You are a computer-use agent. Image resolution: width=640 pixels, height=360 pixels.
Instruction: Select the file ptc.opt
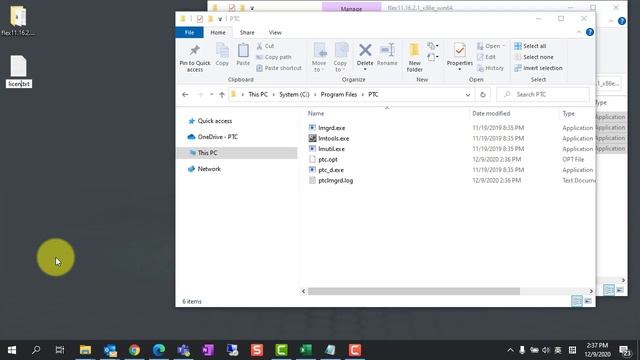328,160
